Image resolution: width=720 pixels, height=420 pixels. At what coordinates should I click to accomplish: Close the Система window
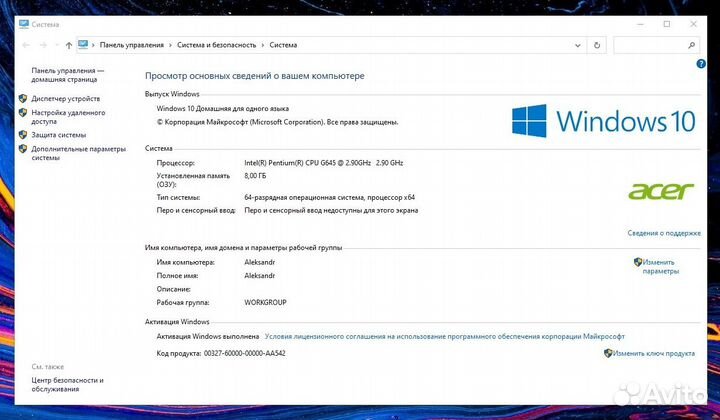(x=693, y=24)
